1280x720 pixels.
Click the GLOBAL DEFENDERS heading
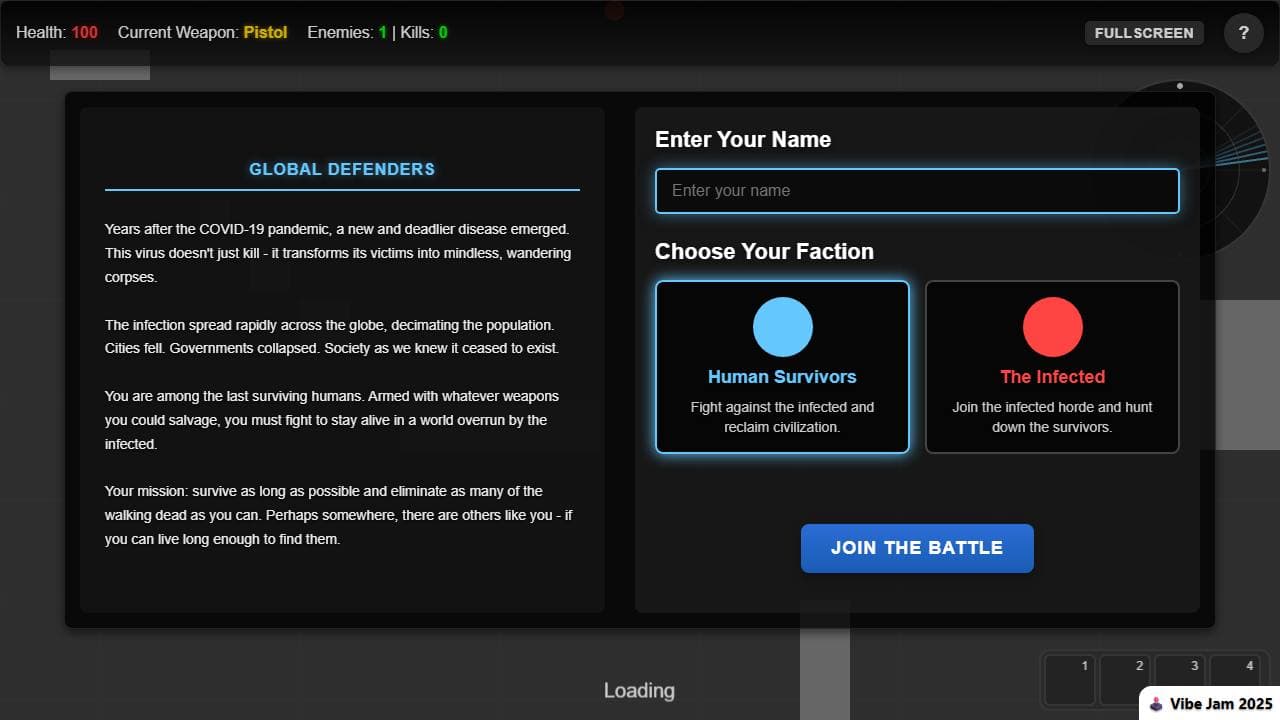342,169
